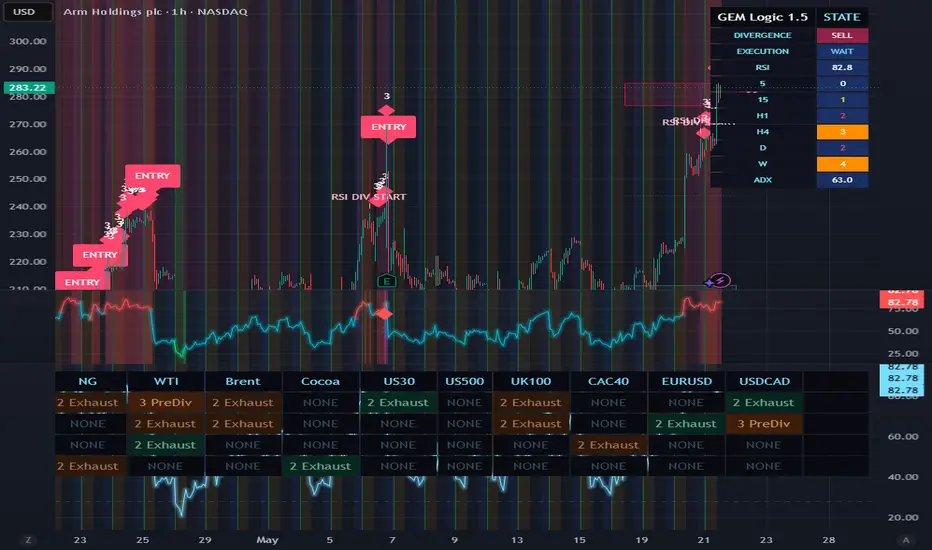Click the ENTRY label at the 250 level
Viewport: 932px width, 550px height.
click(152, 175)
